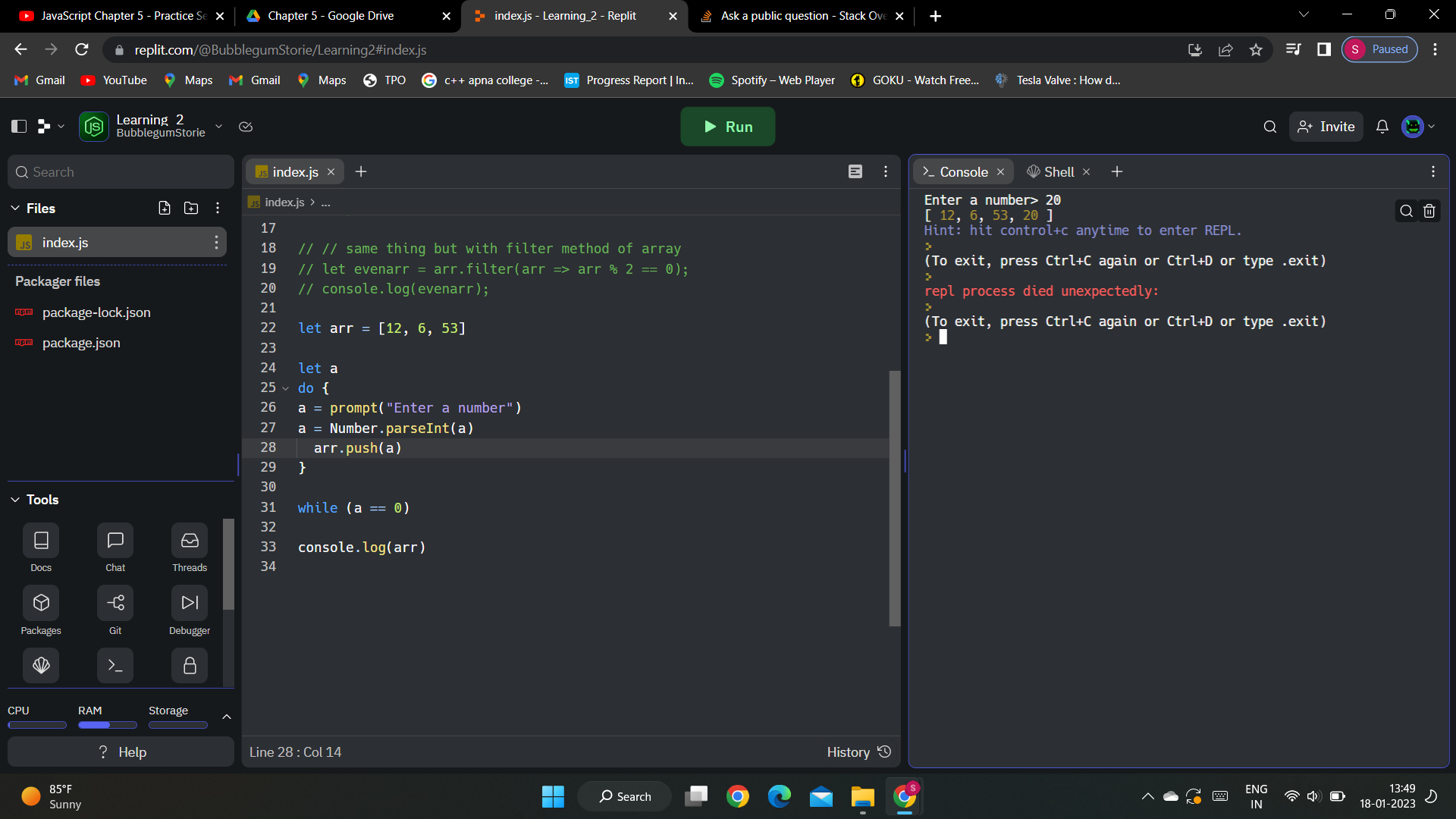This screenshot has height=819, width=1456.
Task: Collapse the CPU RAM Storage resources panel
Action: tap(226, 717)
